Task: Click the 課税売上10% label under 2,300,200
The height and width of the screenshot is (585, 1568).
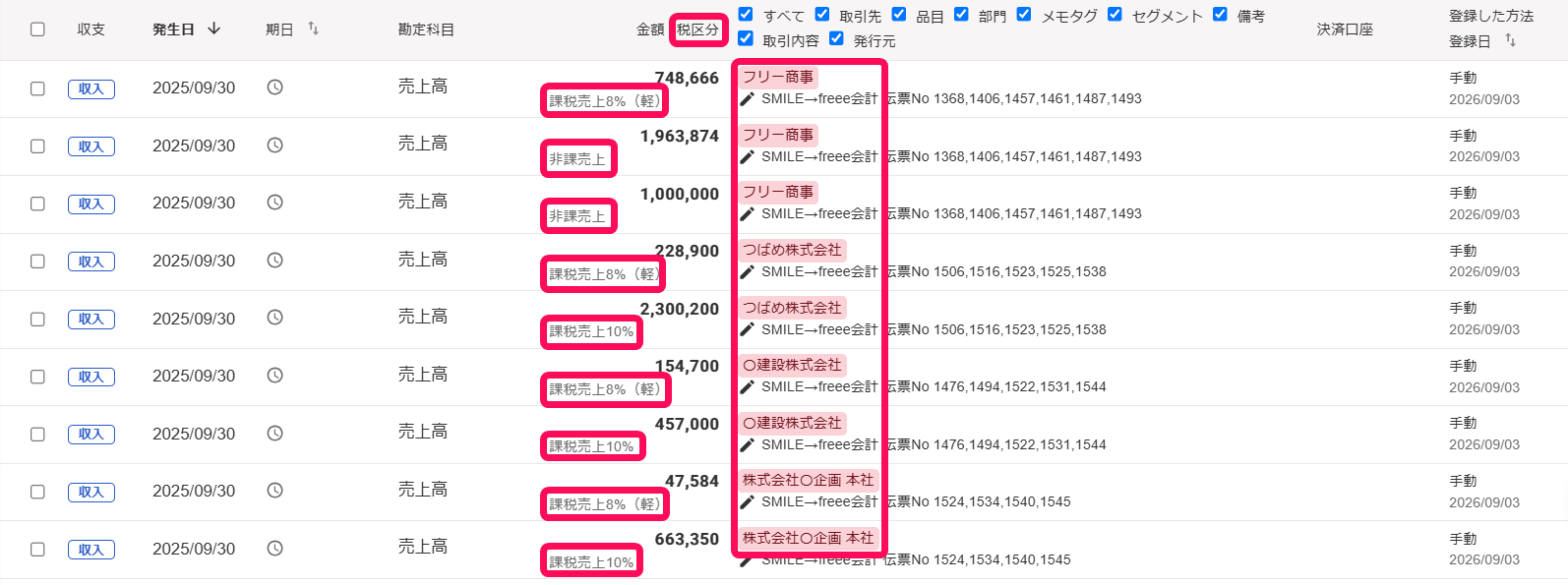Action: (592, 331)
